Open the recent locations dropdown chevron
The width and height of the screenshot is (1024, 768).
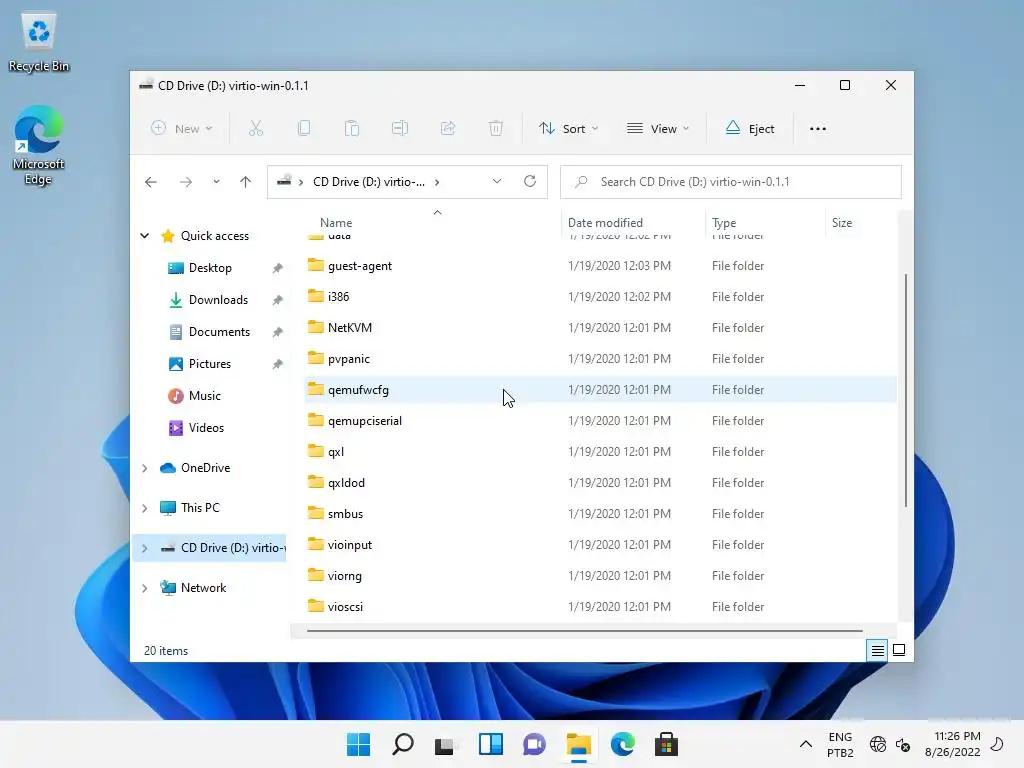pyautogui.click(x=216, y=182)
